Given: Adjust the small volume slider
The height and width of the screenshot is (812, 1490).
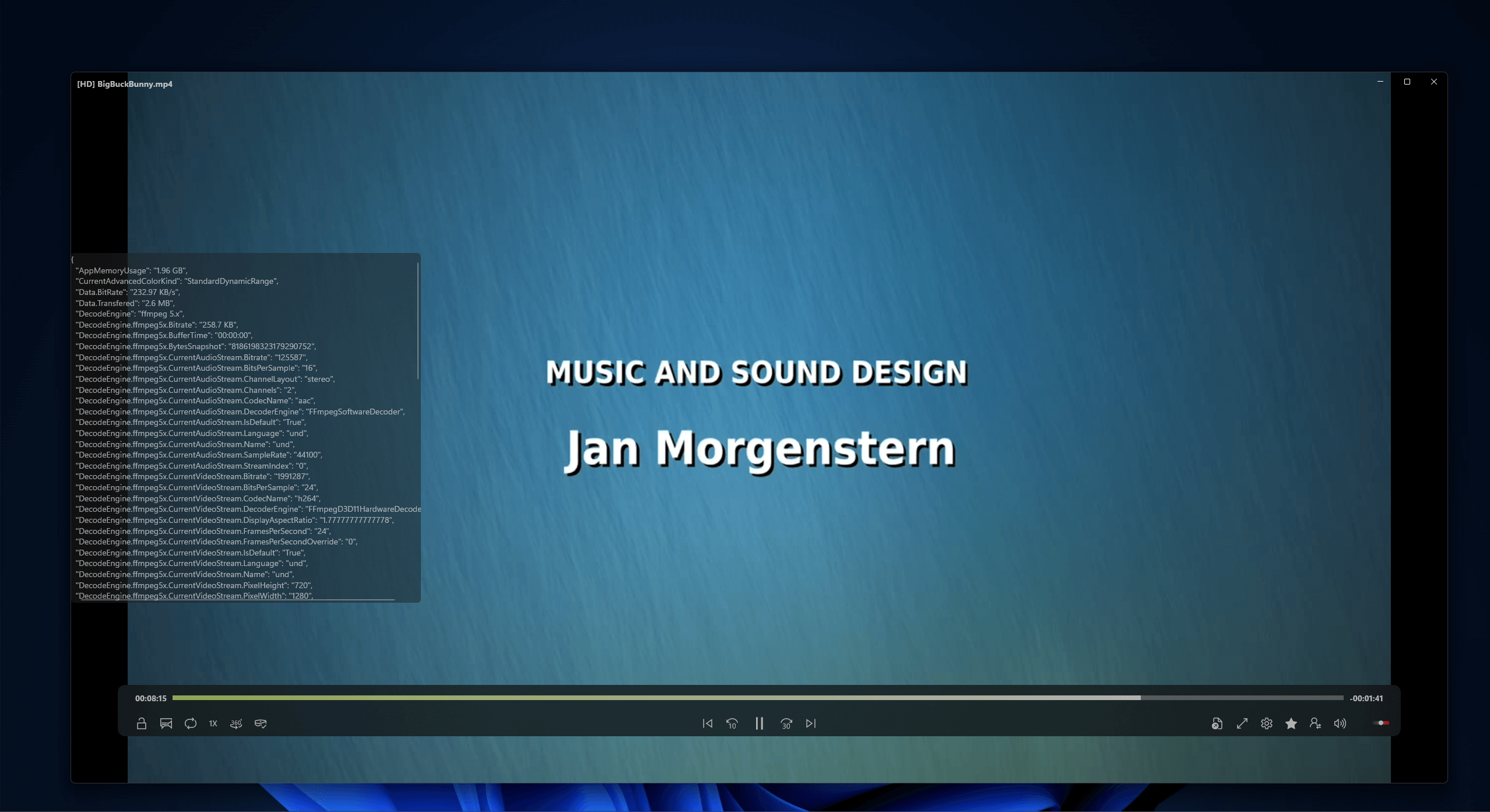Looking at the screenshot, I should point(1381,723).
